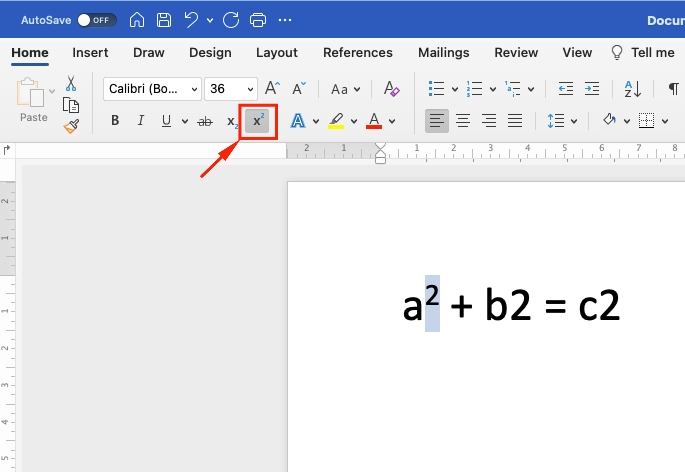Click the Tell me search box
This screenshot has height=472, width=685.
coord(642,52)
